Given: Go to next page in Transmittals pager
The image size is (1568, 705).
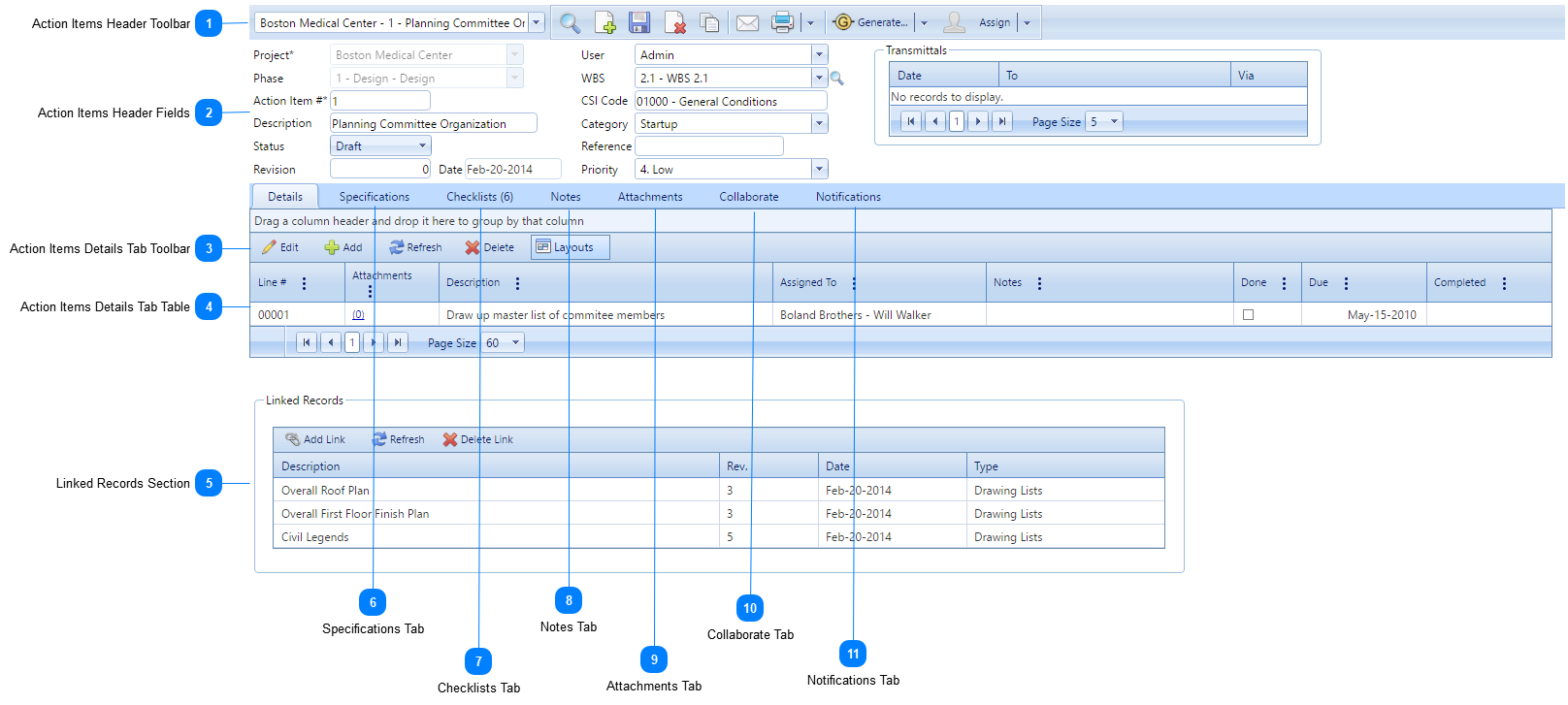Looking at the screenshot, I should coord(978,121).
